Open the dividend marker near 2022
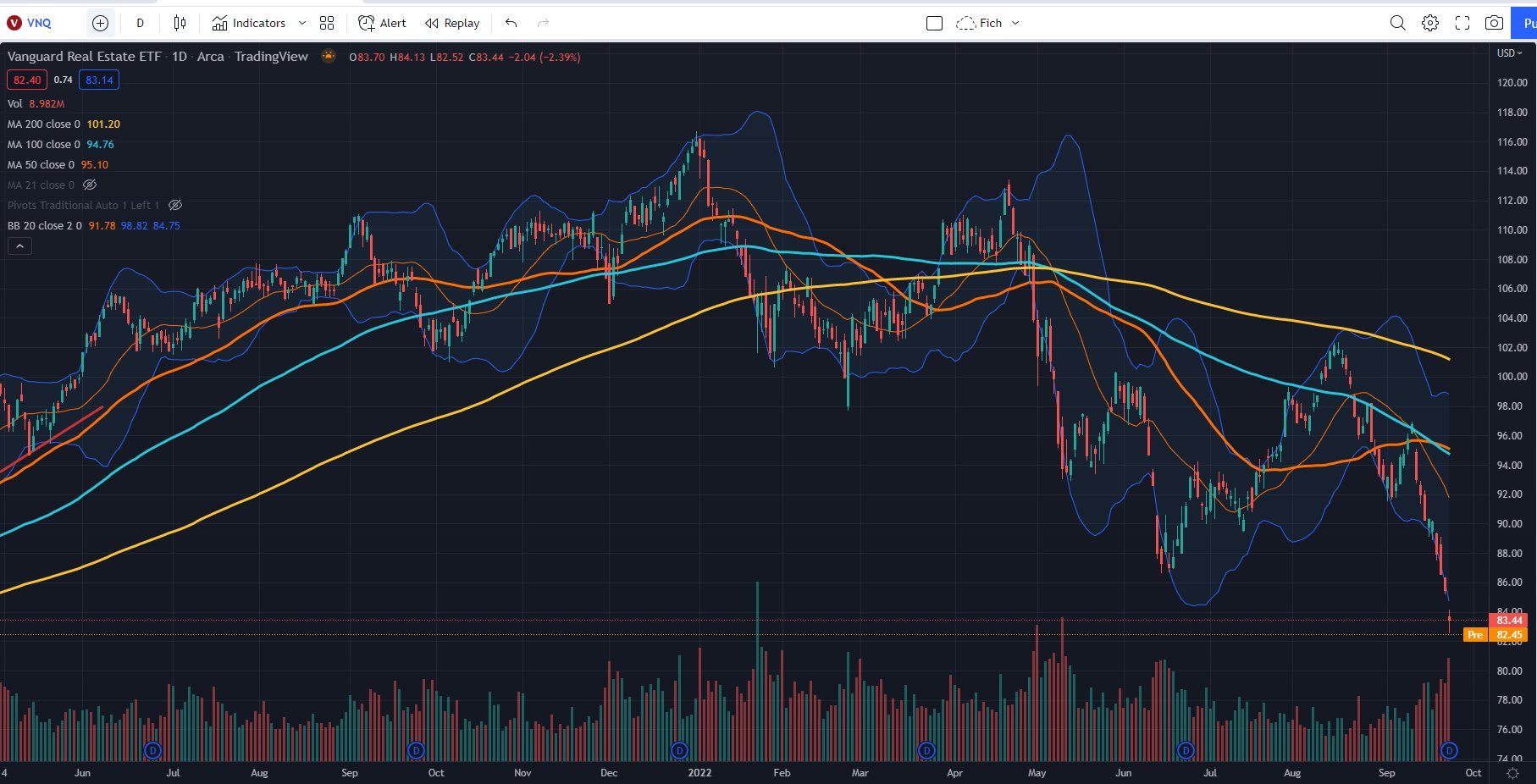 pyautogui.click(x=679, y=750)
